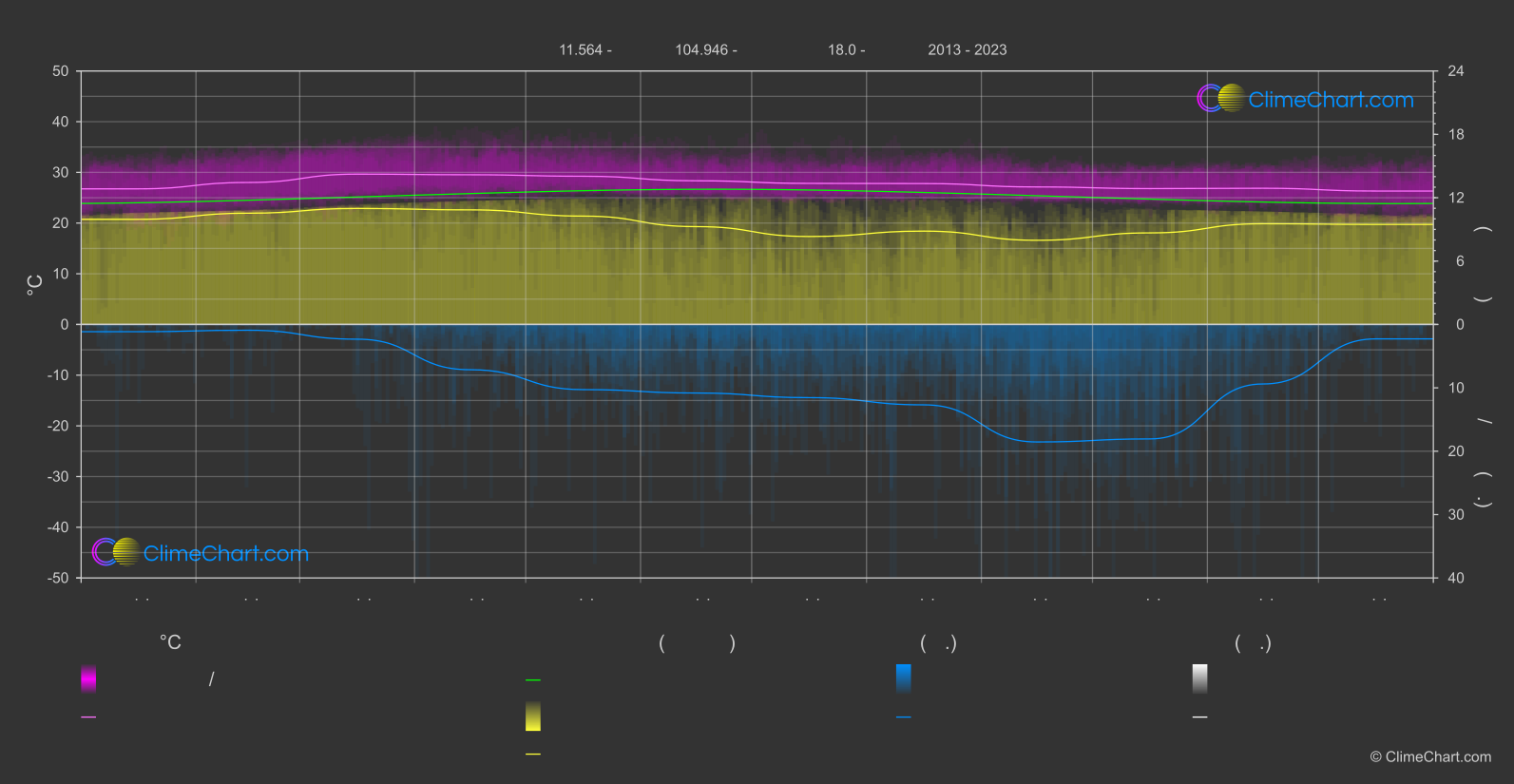1514x784 pixels.
Task: Open the ClimeChart.com logo above the chart
Action: (x=1305, y=99)
